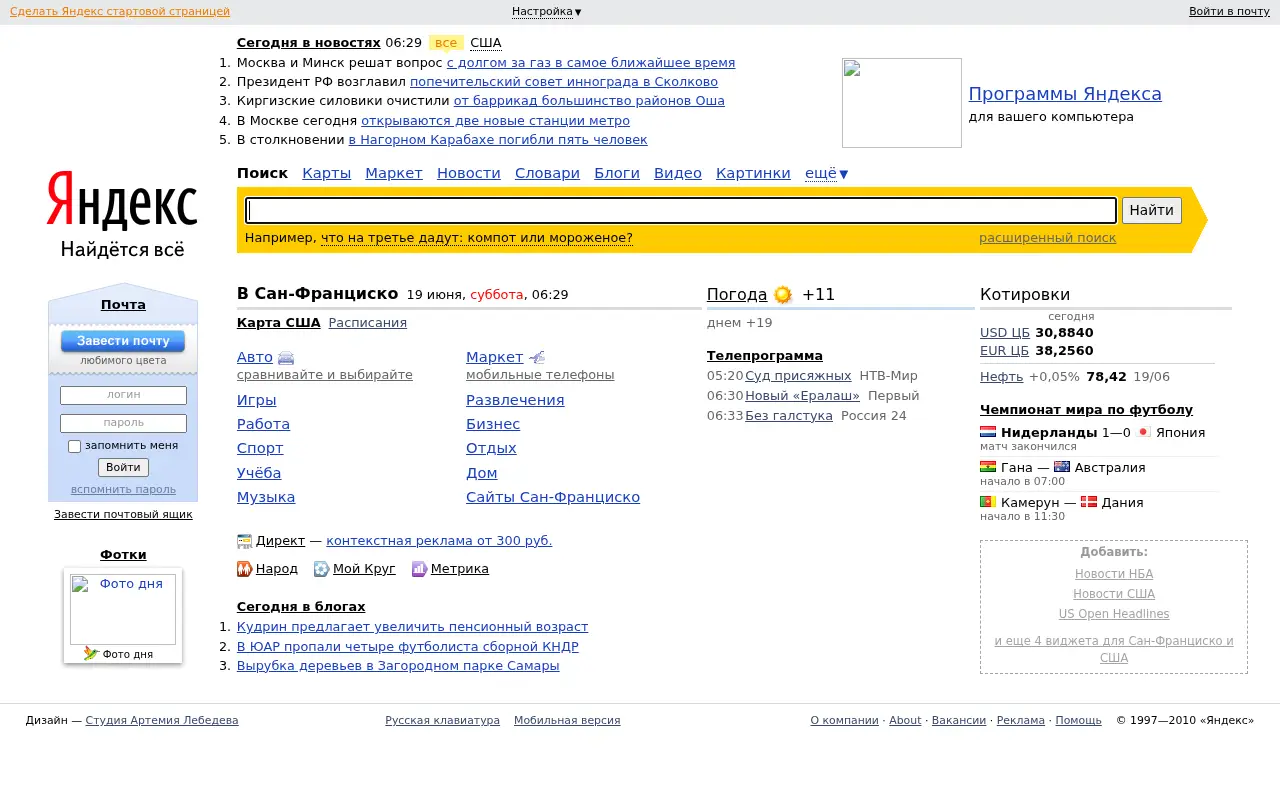Open Мобильная версия link
1280x800 pixels.
pyautogui.click(x=567, y=720)
